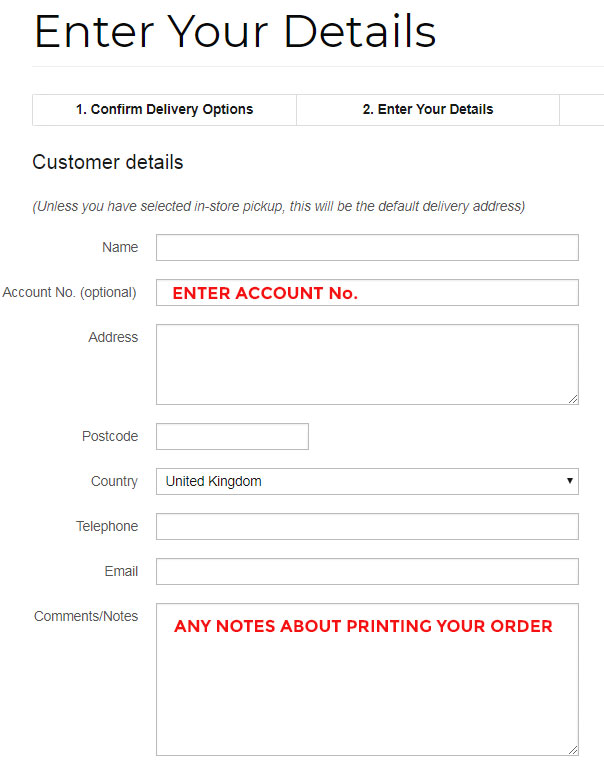
Task: Open the Country dropdown showing United Kingdom
Action: [x=367, y=481]
